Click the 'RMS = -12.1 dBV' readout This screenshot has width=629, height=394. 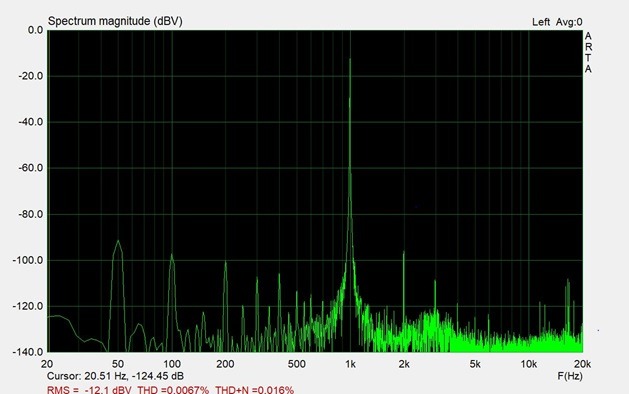coord(89,390)
